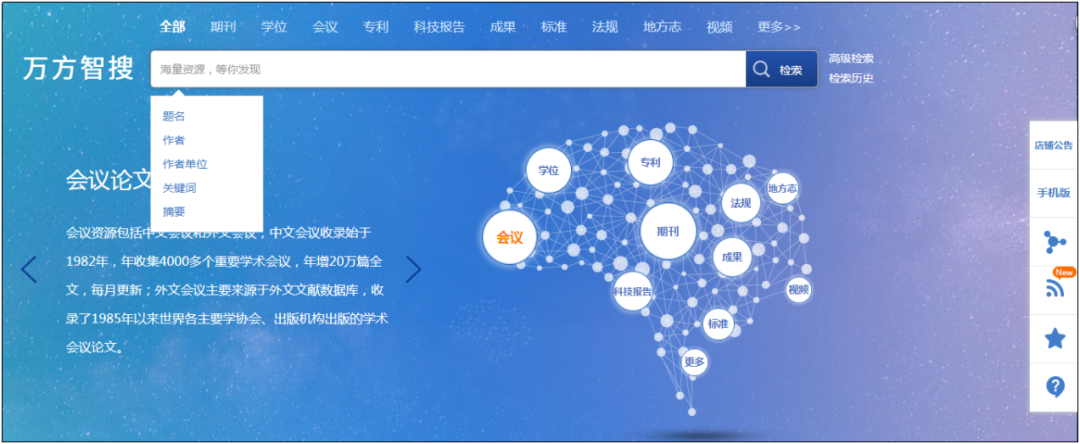Click the network share icon in sidebar
This screenshot has height=444, width=1080.
1054,241
